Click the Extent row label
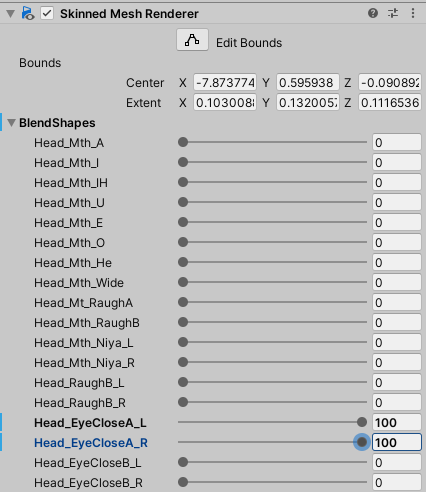Image resolution: width=426 pixels, height=492 pixels. [x=144, y=103]
